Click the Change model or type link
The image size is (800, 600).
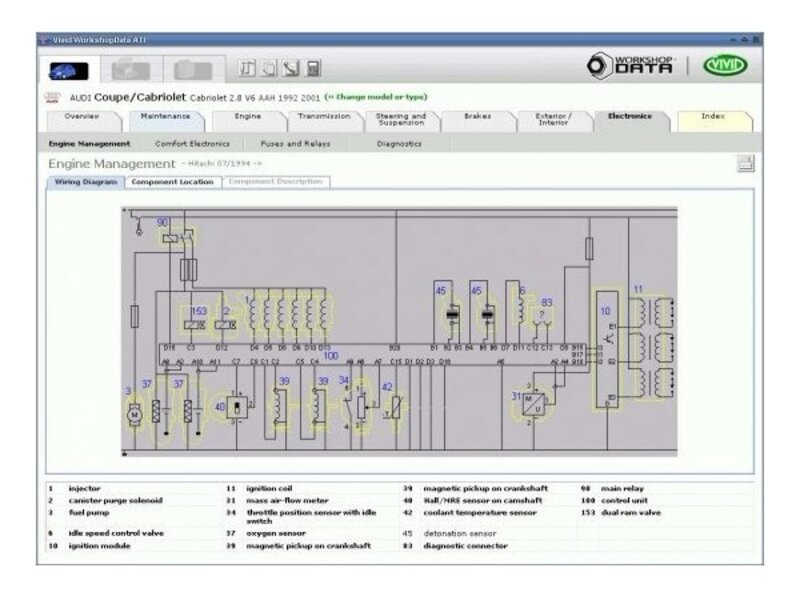tap(376, 97)
